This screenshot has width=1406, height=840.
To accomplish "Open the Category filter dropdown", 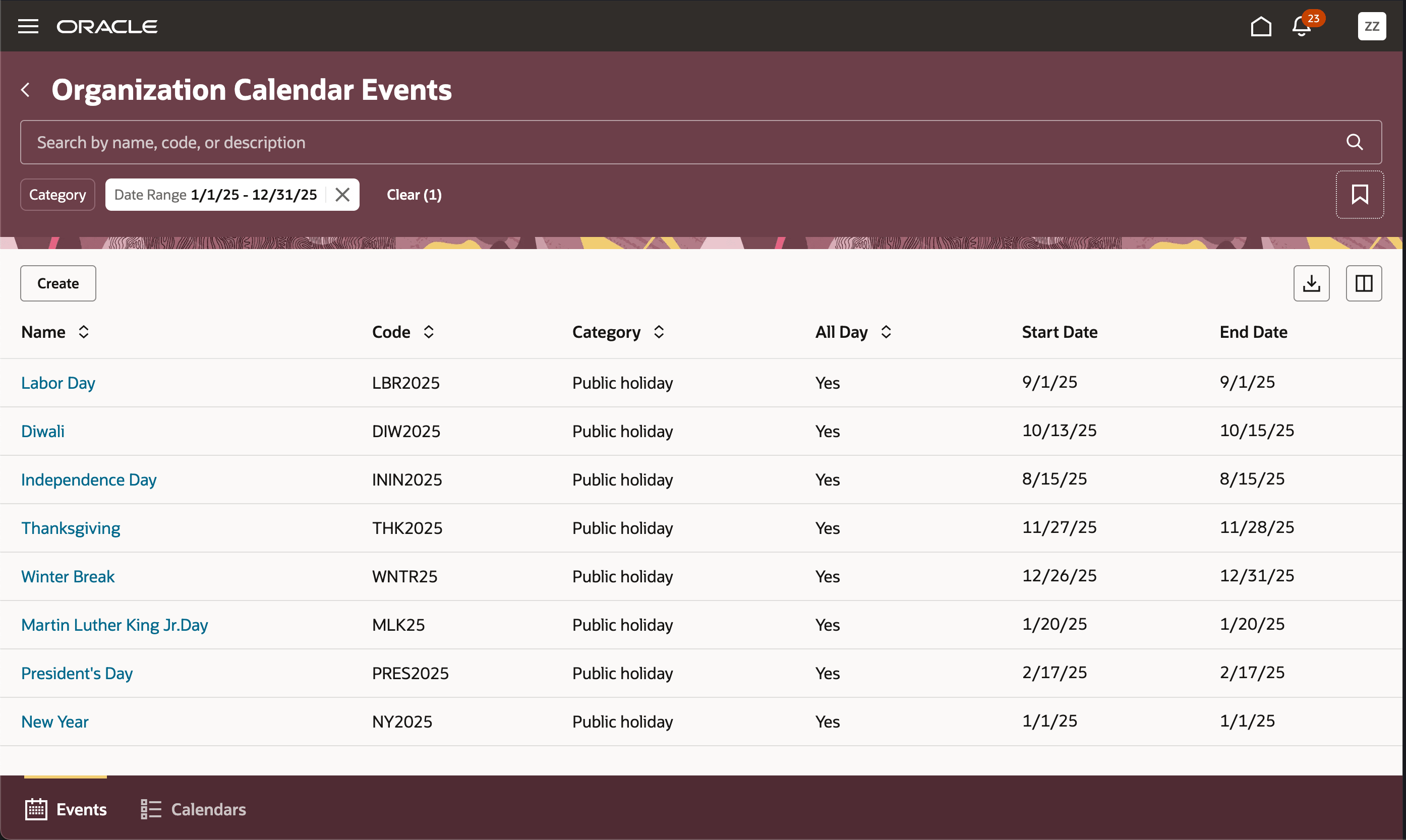I will 57,194.
